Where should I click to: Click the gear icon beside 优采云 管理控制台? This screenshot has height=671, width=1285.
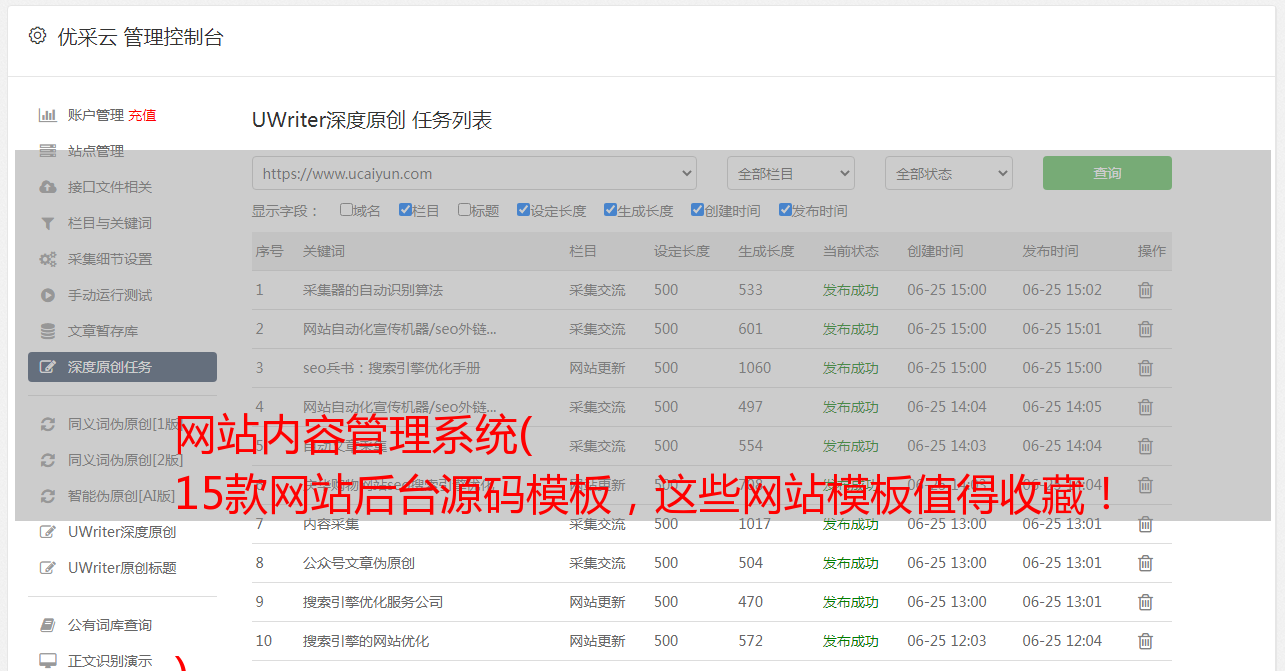coord(37,36)
